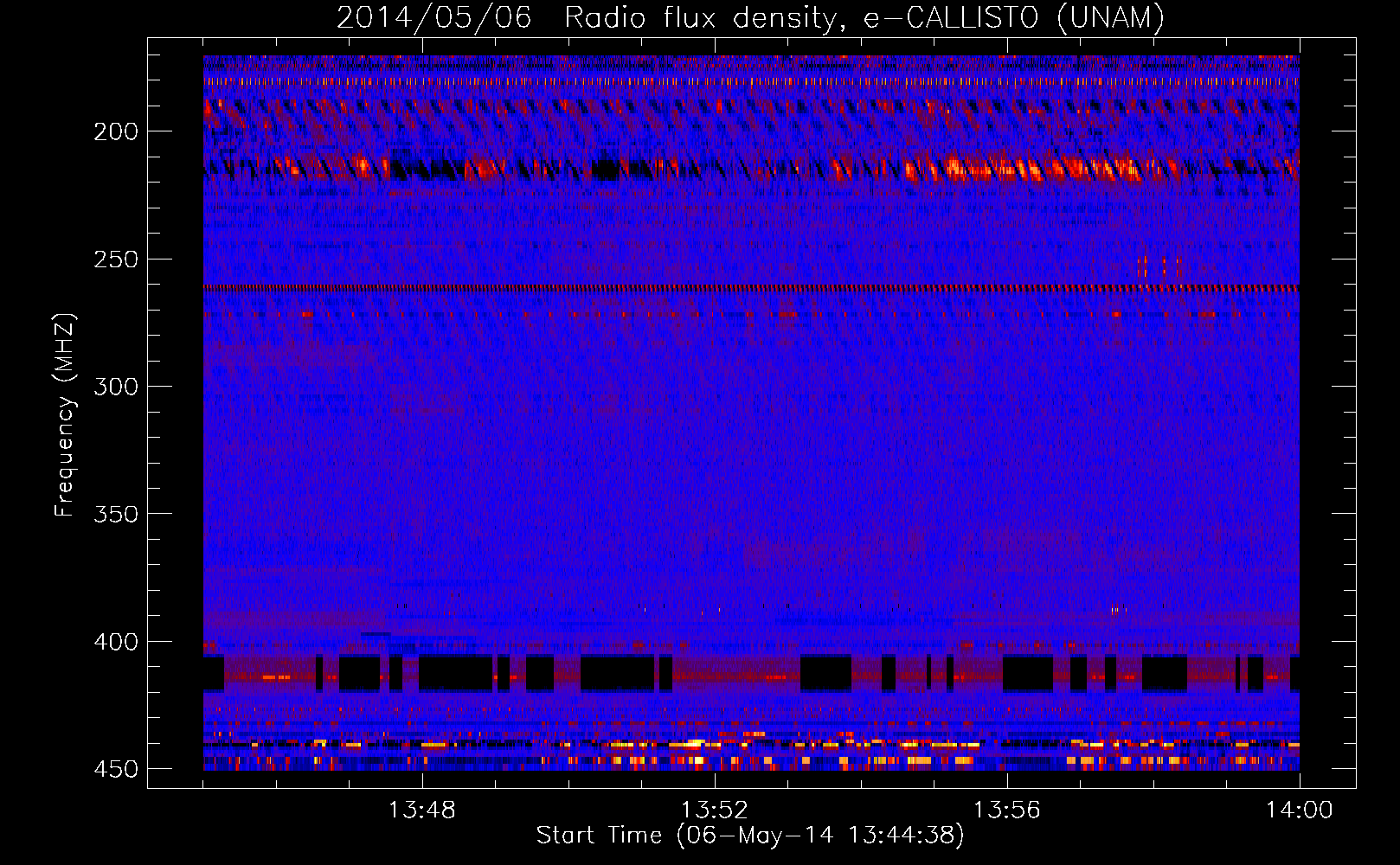Click the 450 frequency tick label
Image resolution: width=1400 pixels, height=865 pixels.
pyautogui.click(x=116, y=769)
